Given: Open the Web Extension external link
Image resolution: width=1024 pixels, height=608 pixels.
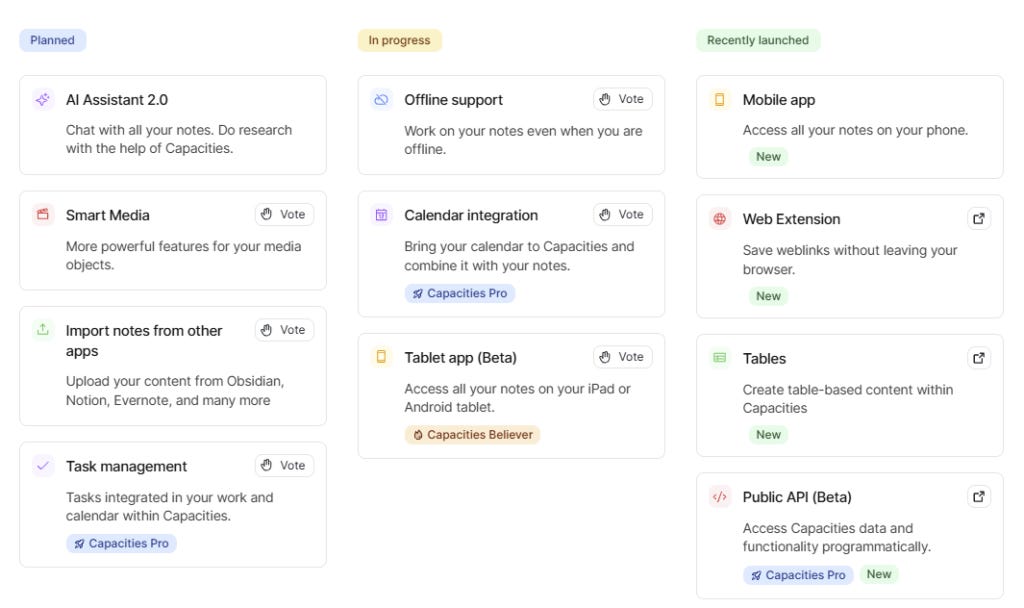Looking at the screenshot, I should click(x=979, y=219).
